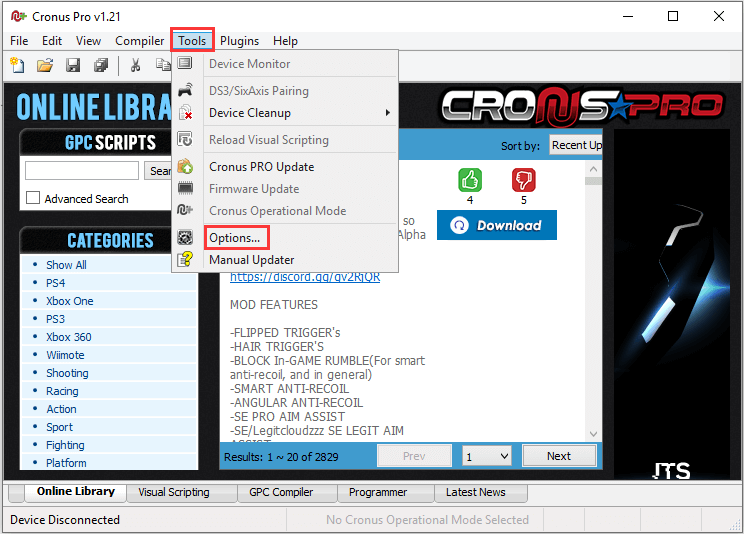Open the page number dropdown
This screenshot has height=534, width=744.
[x=487, y=456]
